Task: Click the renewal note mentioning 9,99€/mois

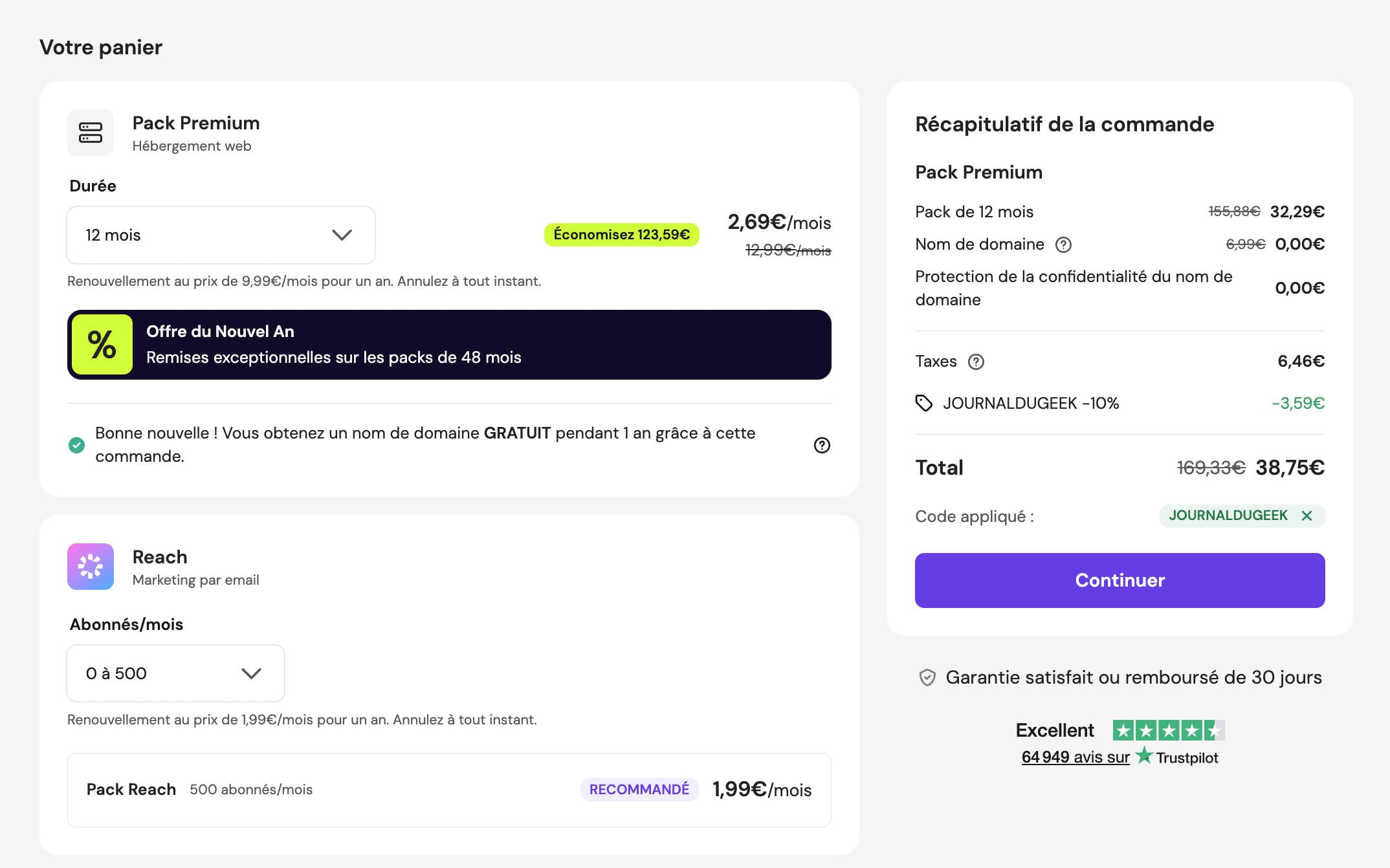Action: (304, 281)
